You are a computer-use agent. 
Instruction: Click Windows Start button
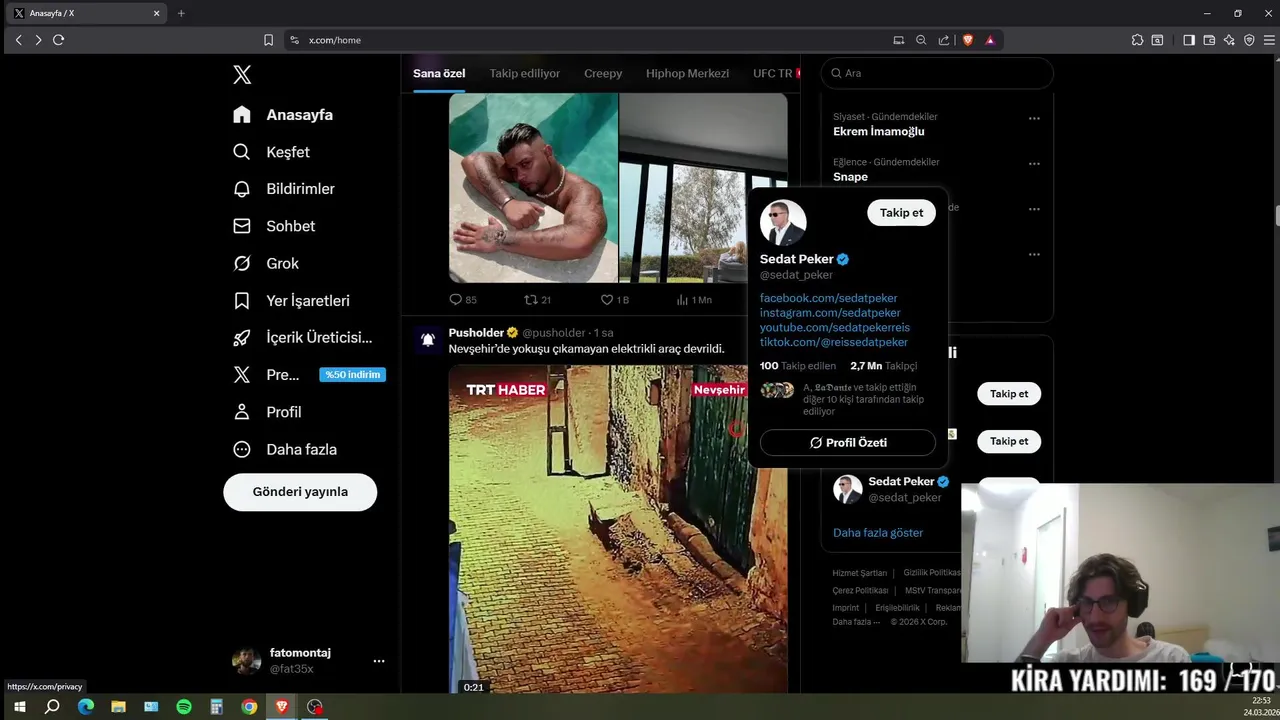pyautogui.click(x=19, y=707)
